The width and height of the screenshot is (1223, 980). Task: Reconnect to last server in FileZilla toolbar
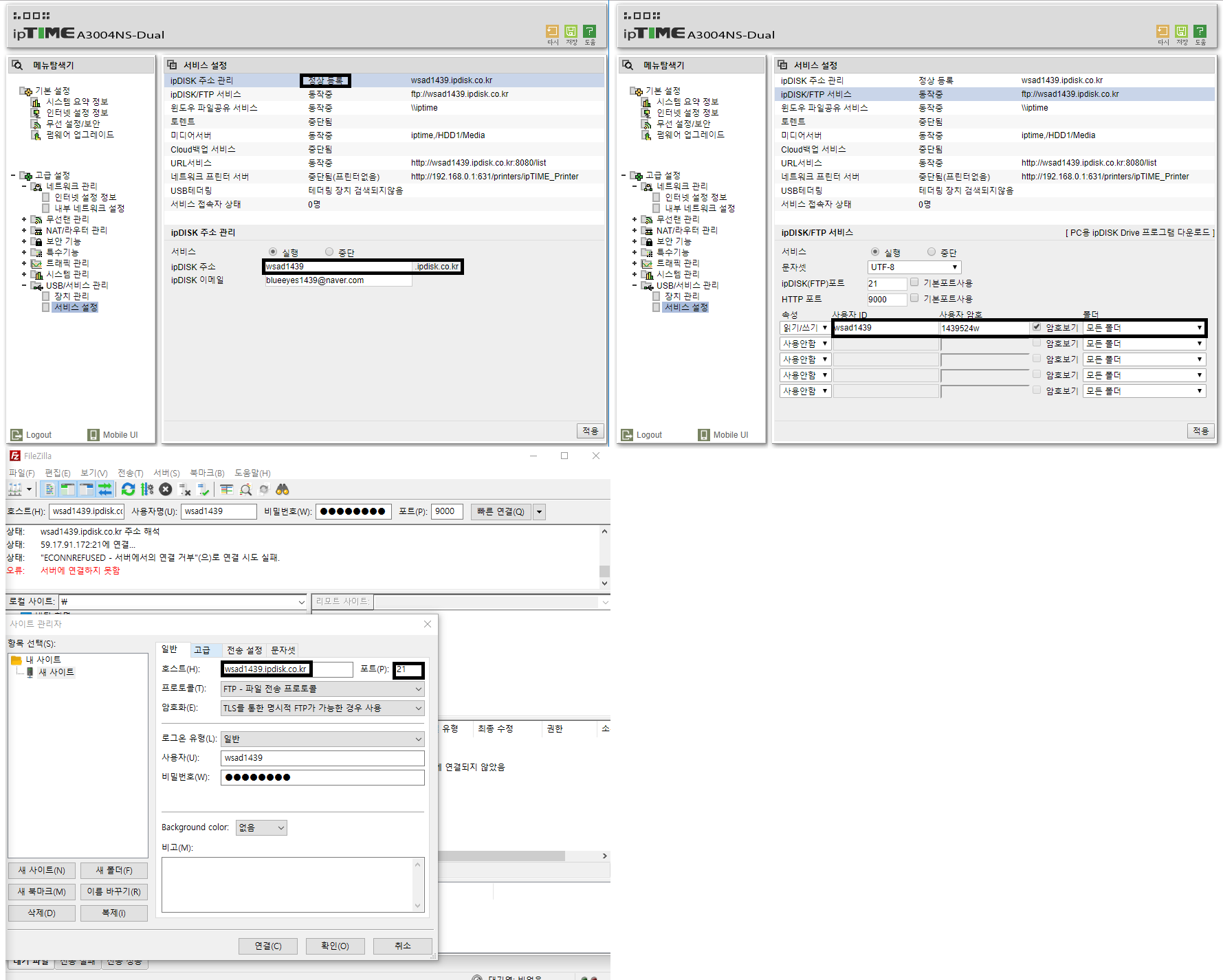(203, 489)
